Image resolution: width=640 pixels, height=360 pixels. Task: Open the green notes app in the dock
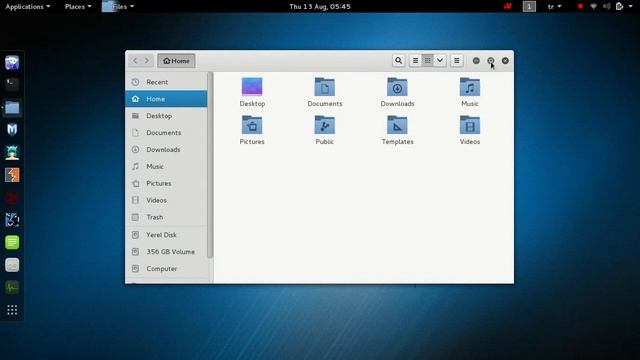click(12, 242)
